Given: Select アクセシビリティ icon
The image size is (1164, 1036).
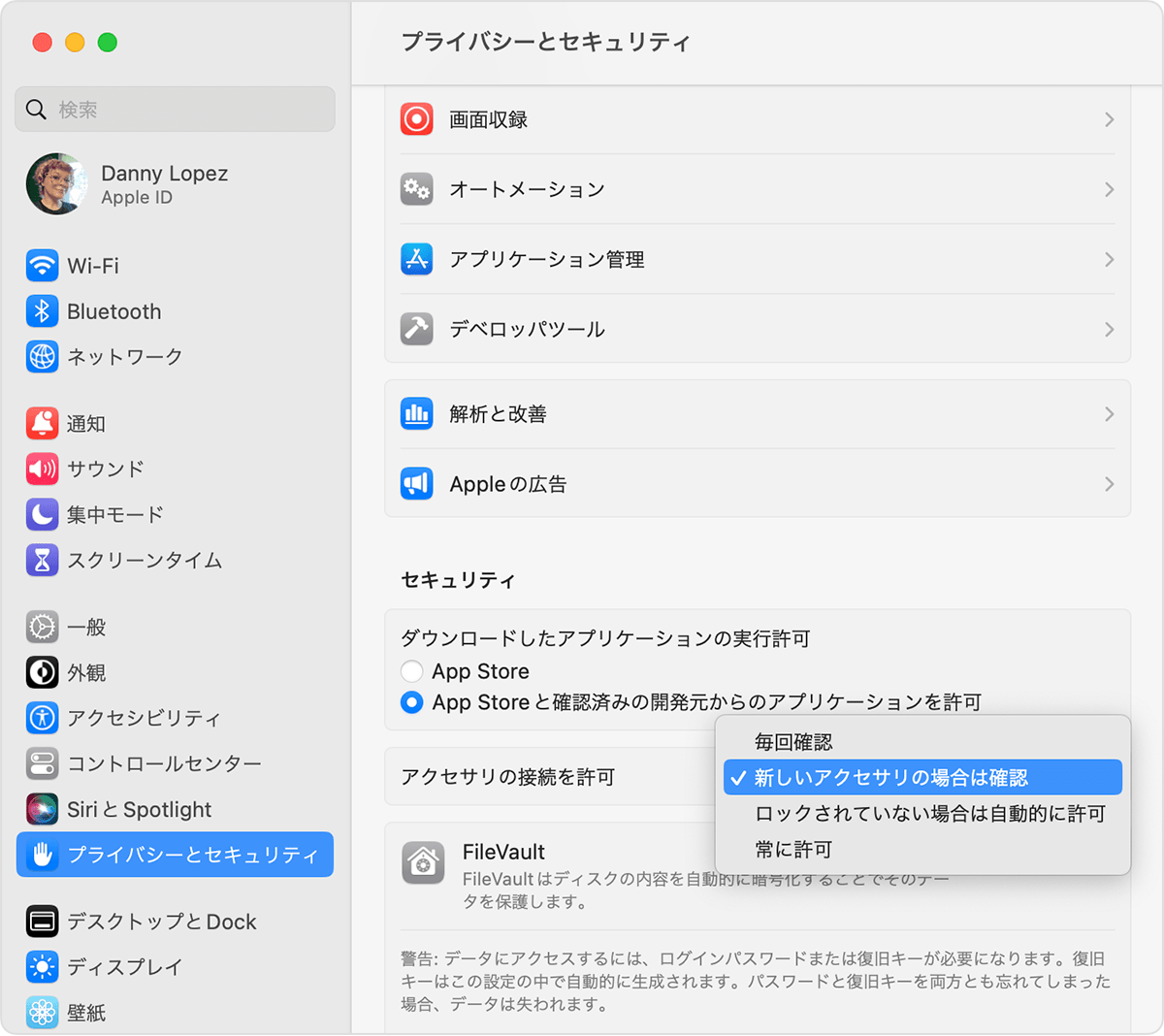Looking at the screenshot, I should 42,718.
